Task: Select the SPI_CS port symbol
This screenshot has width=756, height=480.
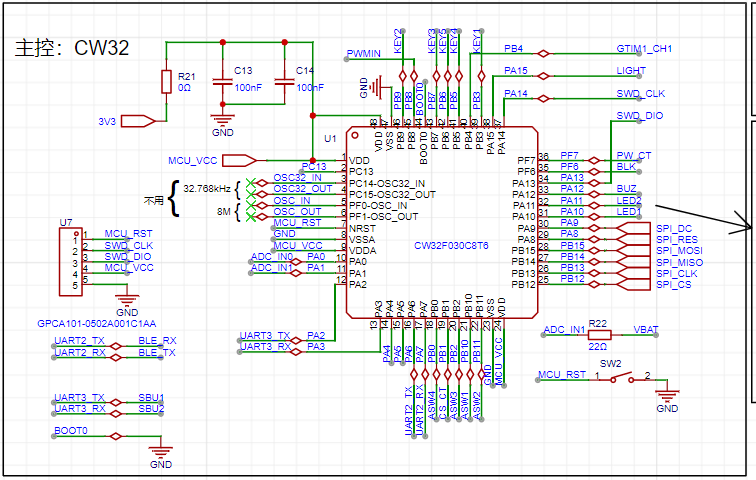Action: [x=633, y=284]
